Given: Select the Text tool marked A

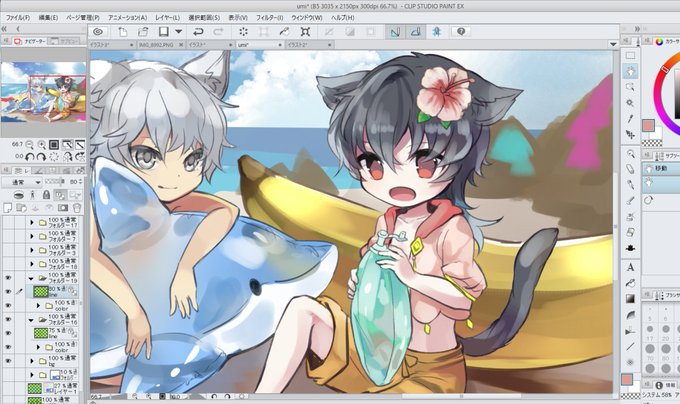Looking at the screenshot, I should click(x=630, y=267).
